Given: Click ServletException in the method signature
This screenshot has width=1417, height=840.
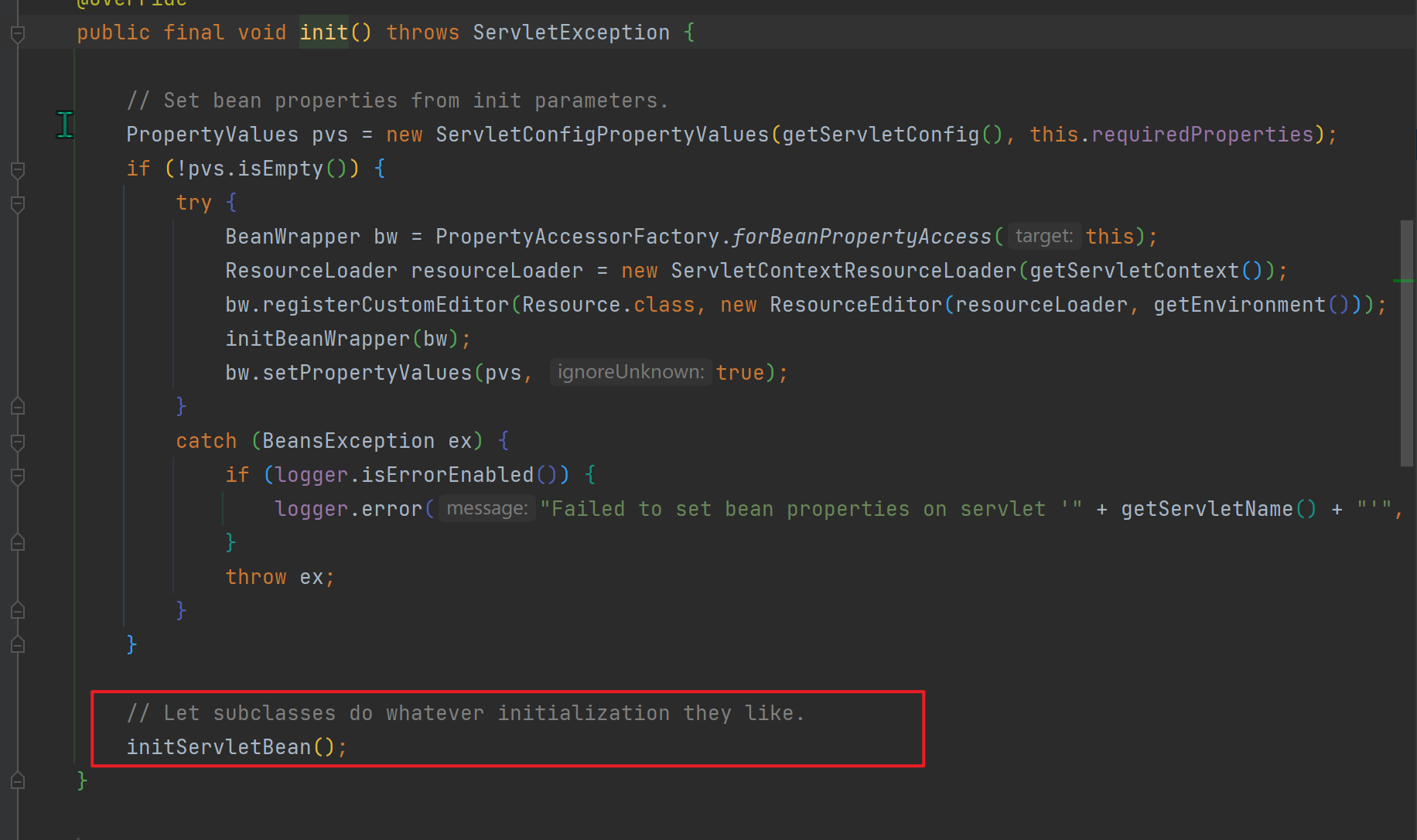Looking at the screenshot, I should (x=571, y=32).
